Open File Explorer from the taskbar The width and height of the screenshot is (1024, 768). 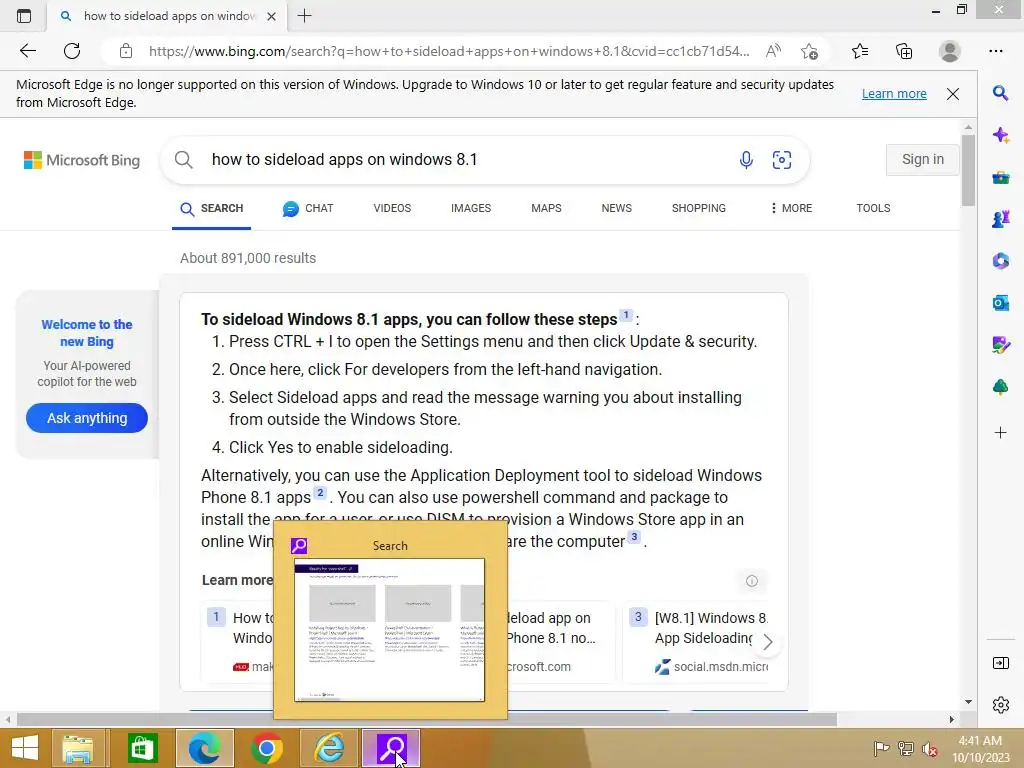coord(78,748)
